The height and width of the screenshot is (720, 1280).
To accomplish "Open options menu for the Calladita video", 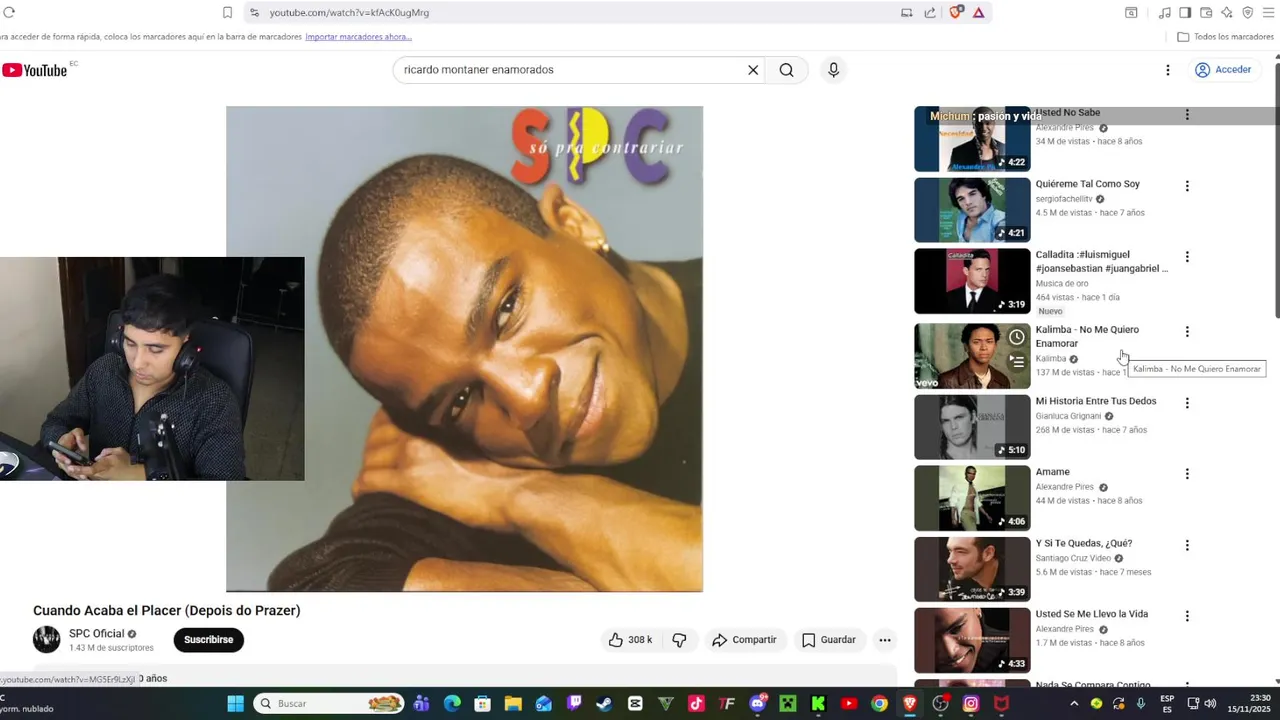I will 1187,257.
